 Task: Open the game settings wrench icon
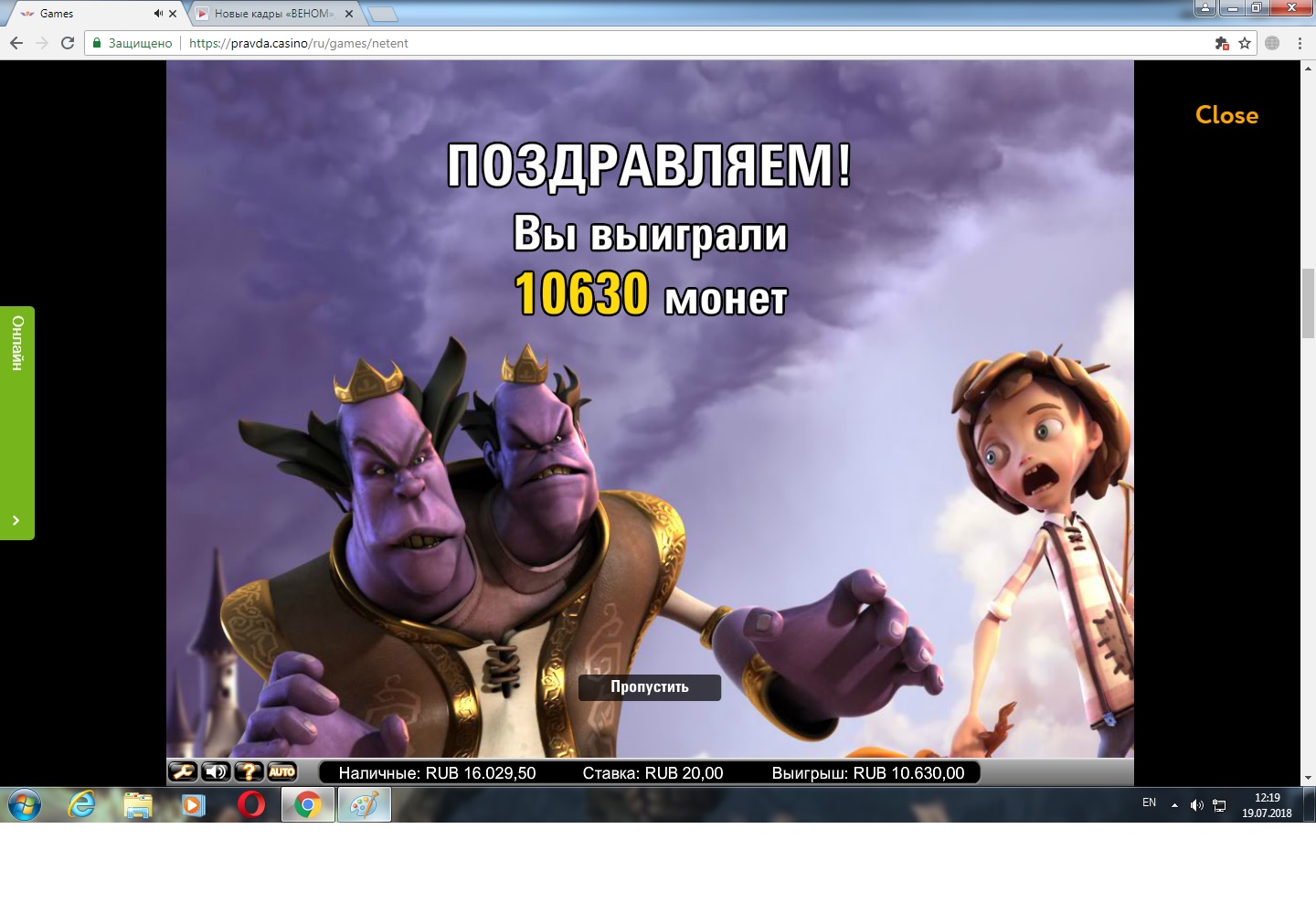(x=183, y=772)
